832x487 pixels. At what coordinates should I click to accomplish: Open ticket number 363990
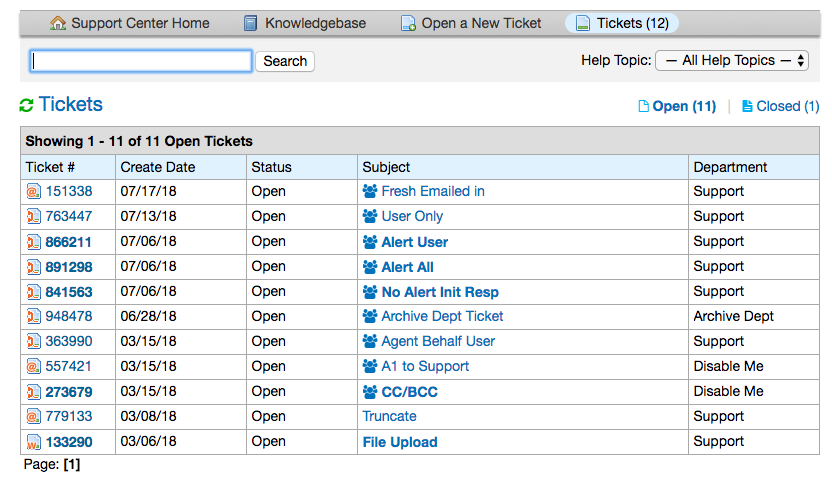69,341
